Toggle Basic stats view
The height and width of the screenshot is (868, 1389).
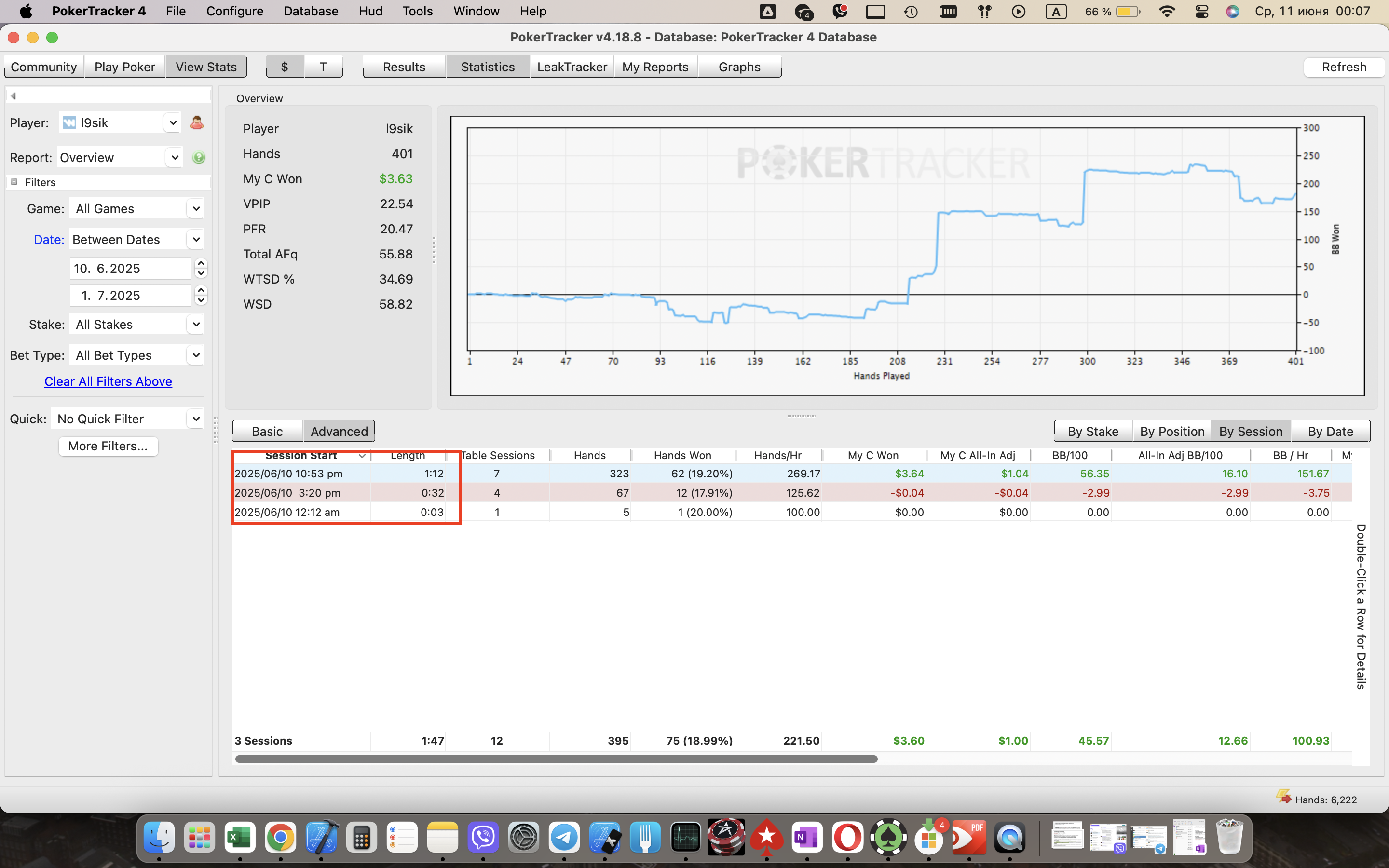pos(268,431)
